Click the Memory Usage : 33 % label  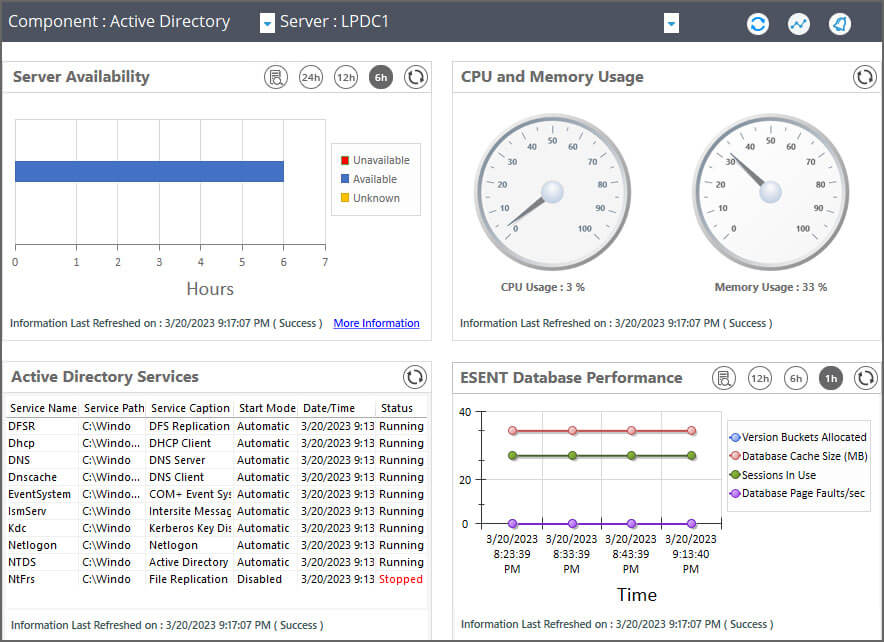[771, 287]
